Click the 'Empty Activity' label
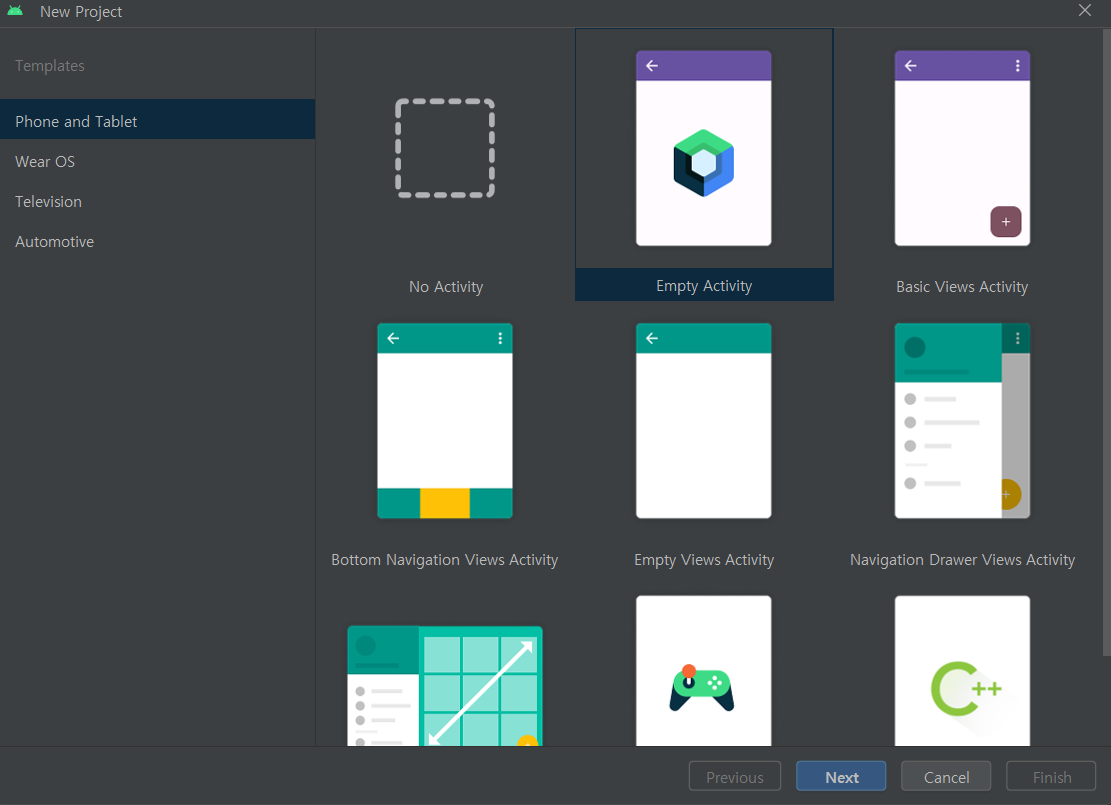 coord(704,286)
